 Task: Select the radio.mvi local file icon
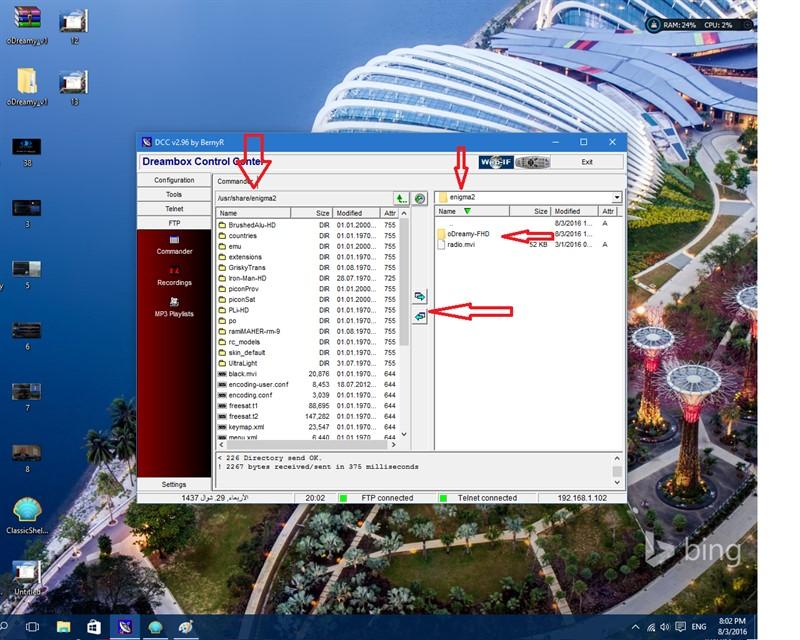pos(441,244)
